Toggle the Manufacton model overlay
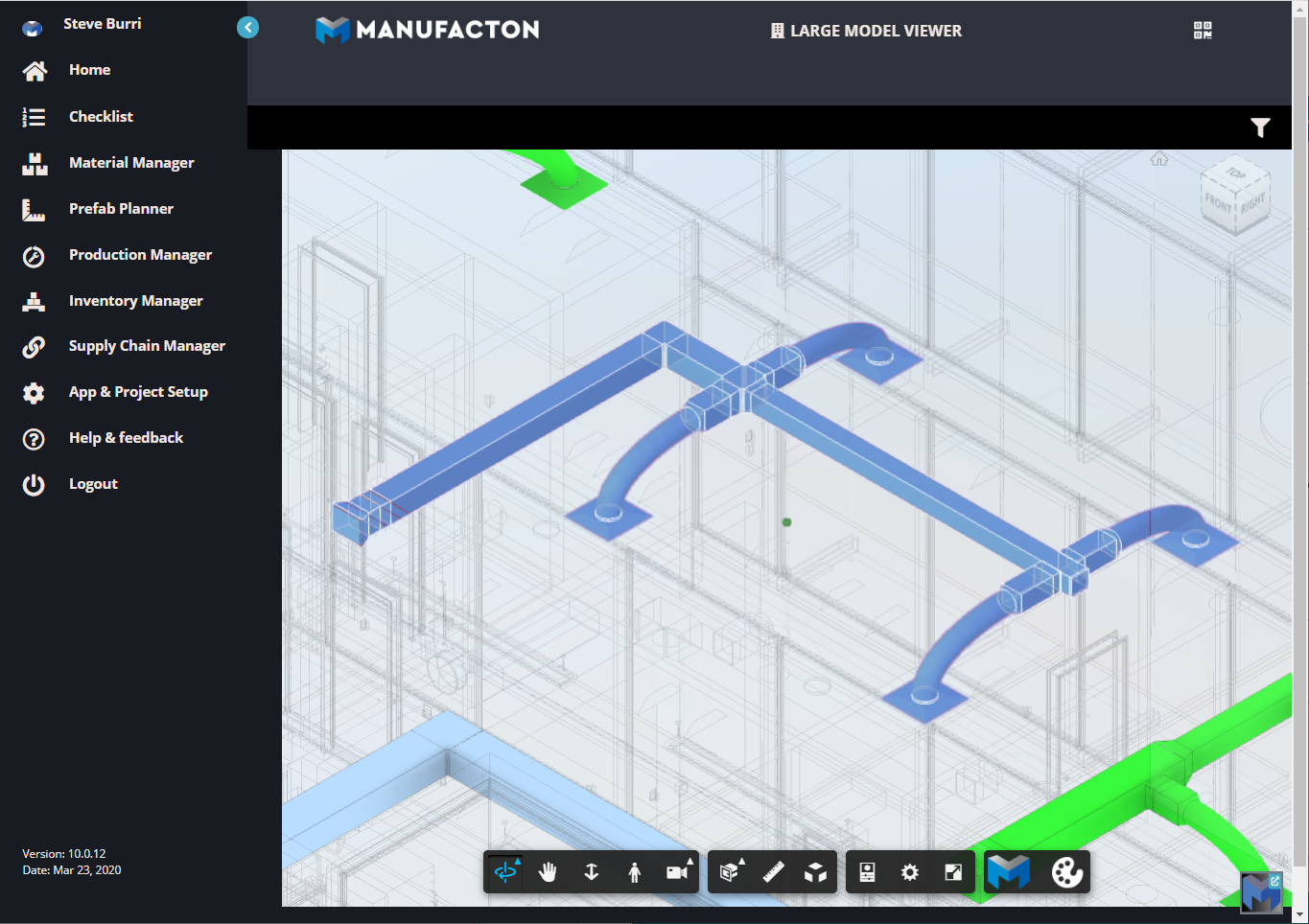 coord(1008,872)
